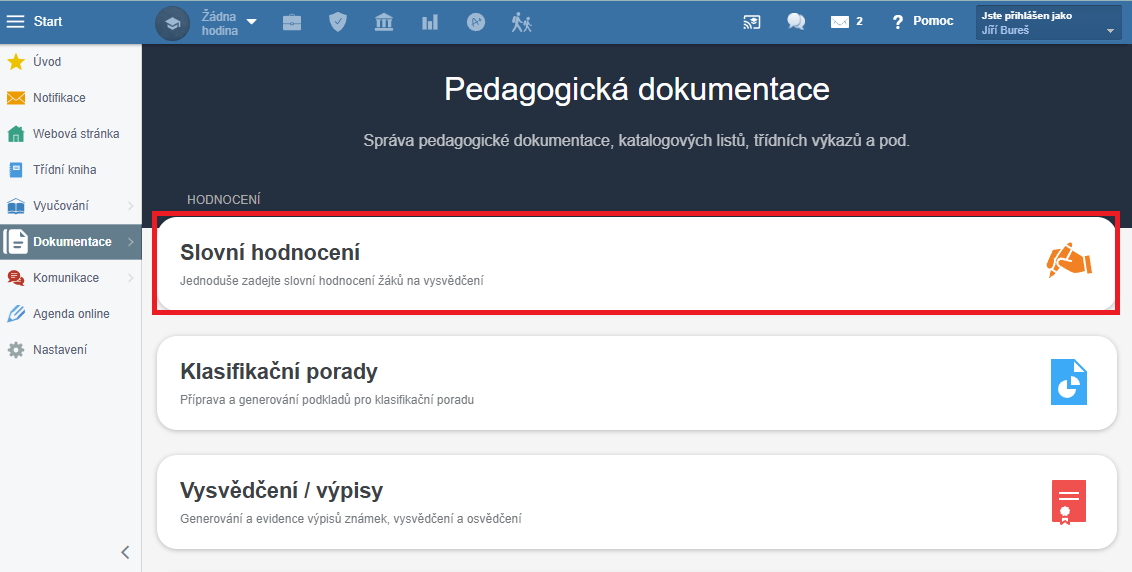Open the hamburger Start menu icon
Image resolution: width=1132 pixels, height=572 pixels.
click(15, 22)
